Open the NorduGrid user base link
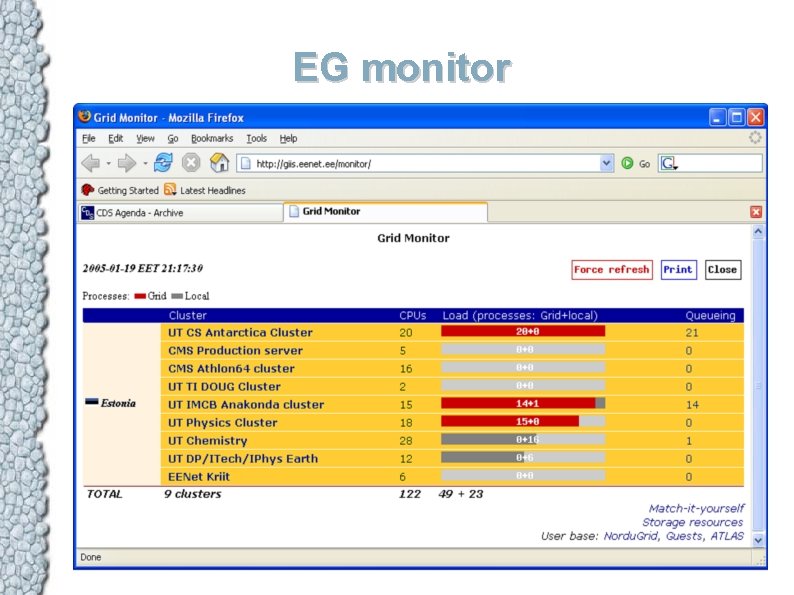This screenshot has width=794, height=595. pyautogui.click(x=631, y=536)
